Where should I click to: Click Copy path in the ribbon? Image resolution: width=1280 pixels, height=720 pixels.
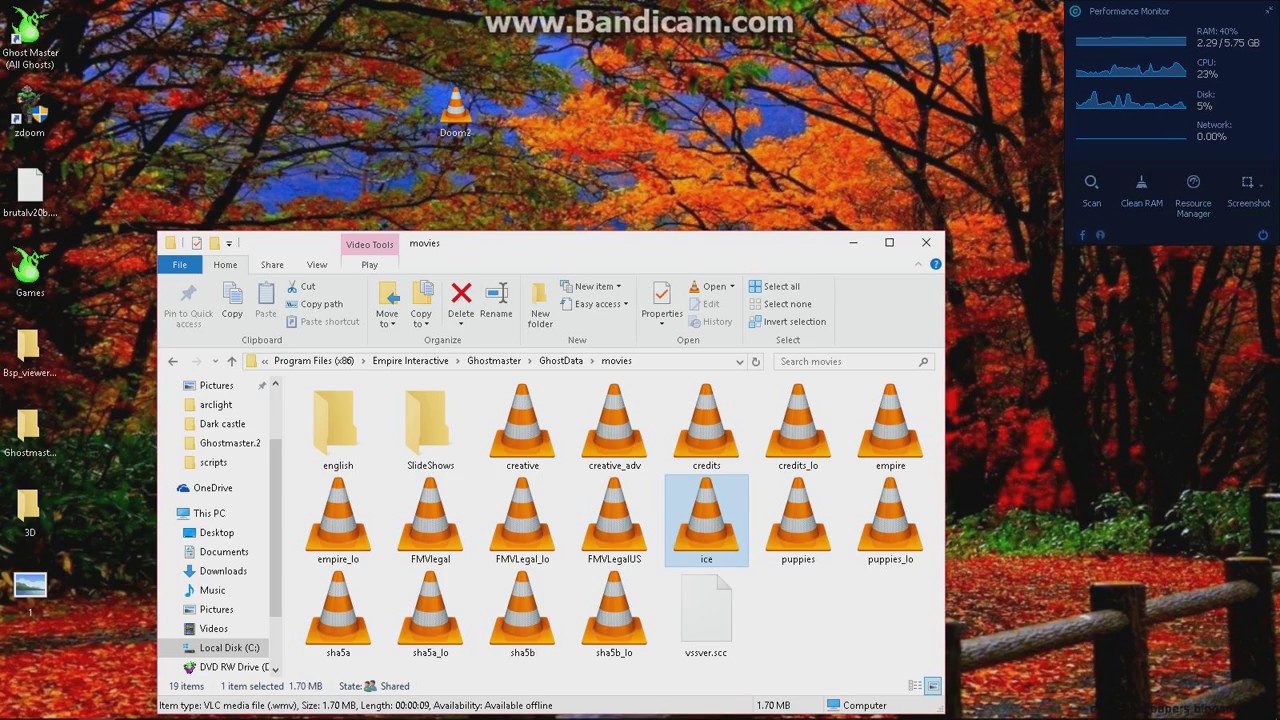[314, 304]
